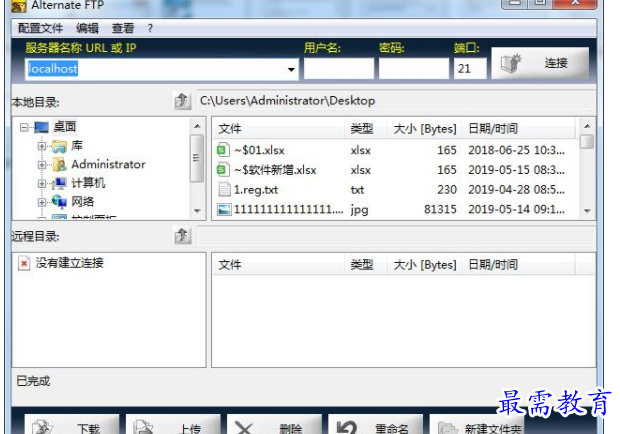Expand the Administrator tree node
This screenshot has height=434, width=620.
point(42,164)
